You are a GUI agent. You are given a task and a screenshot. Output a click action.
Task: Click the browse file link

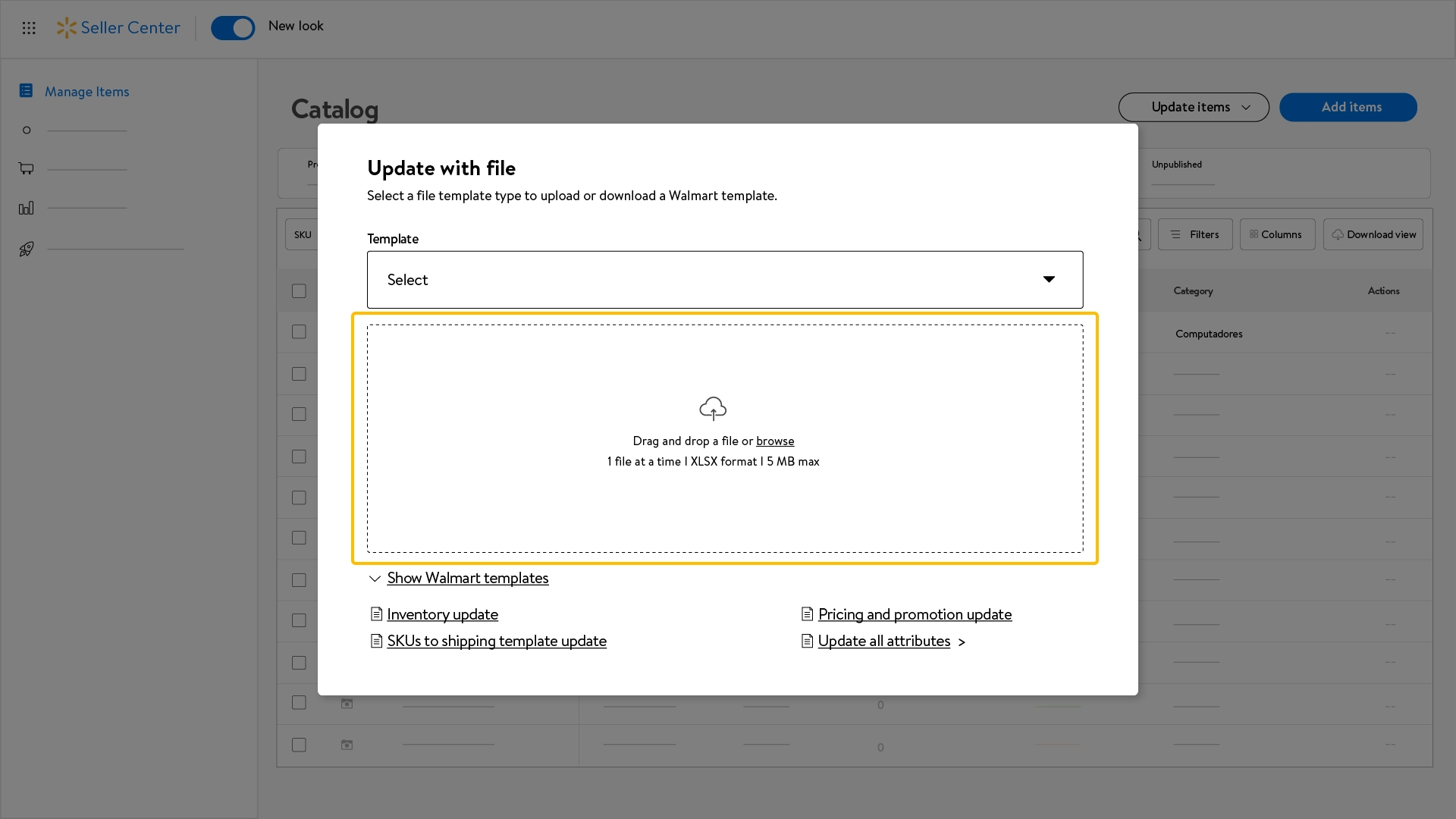pyautogui.click(x=774, y=441)
